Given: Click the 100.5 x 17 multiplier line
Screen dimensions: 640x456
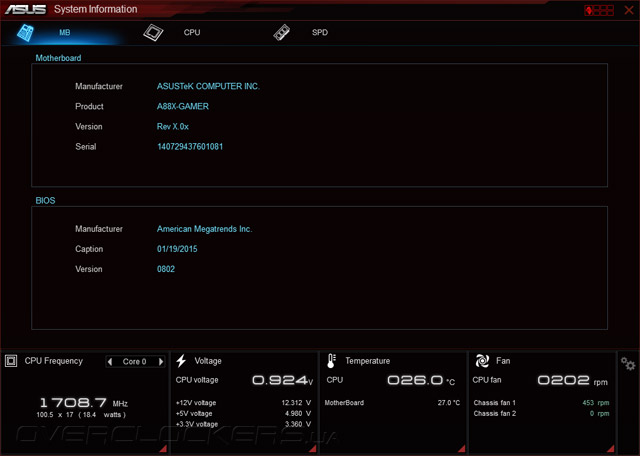Looking at the screenshot, I should 81,415.
